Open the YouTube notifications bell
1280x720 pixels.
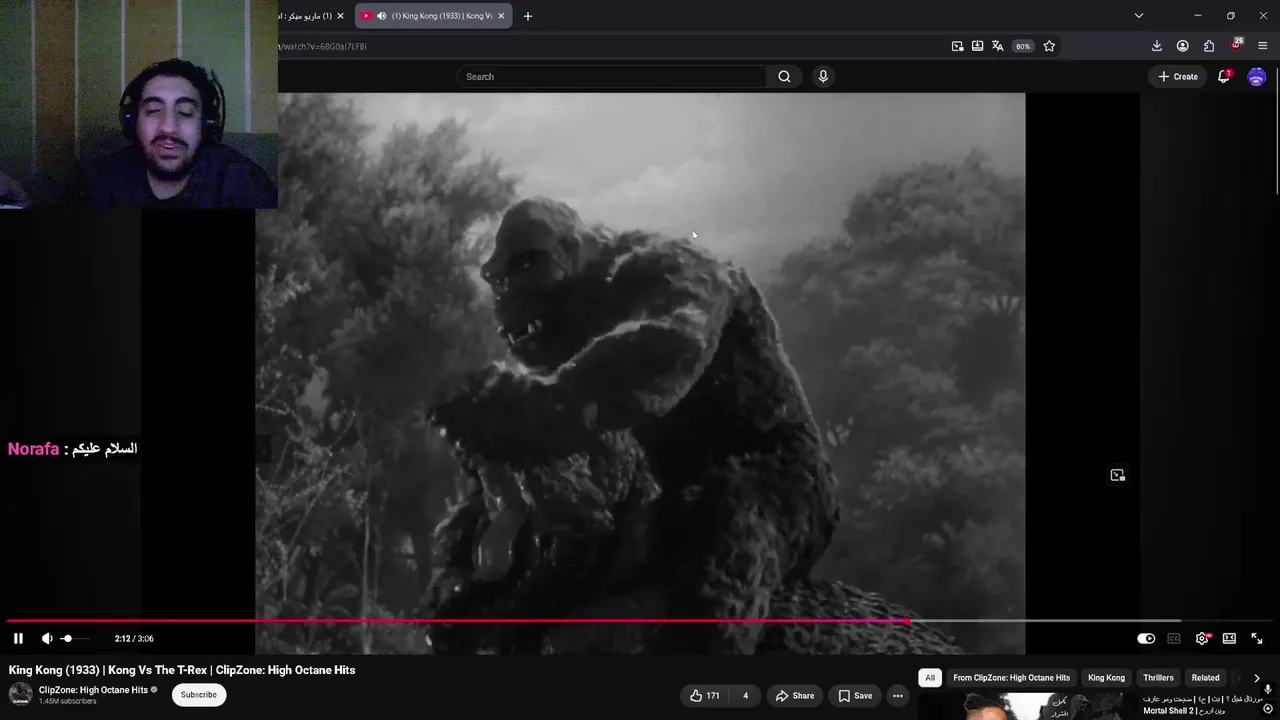tap(1224, 76)
